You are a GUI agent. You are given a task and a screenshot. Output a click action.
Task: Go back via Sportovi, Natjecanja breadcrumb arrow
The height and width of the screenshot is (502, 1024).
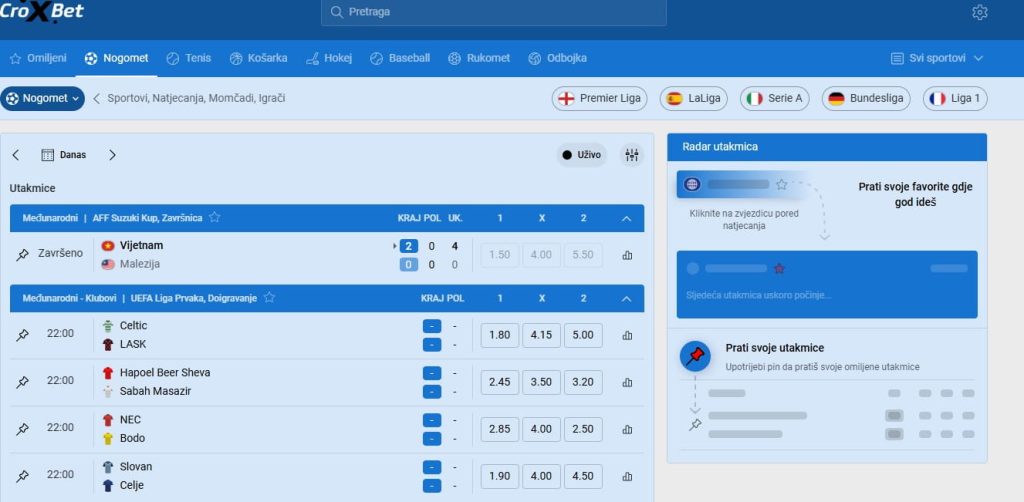(x=97, y=99)
